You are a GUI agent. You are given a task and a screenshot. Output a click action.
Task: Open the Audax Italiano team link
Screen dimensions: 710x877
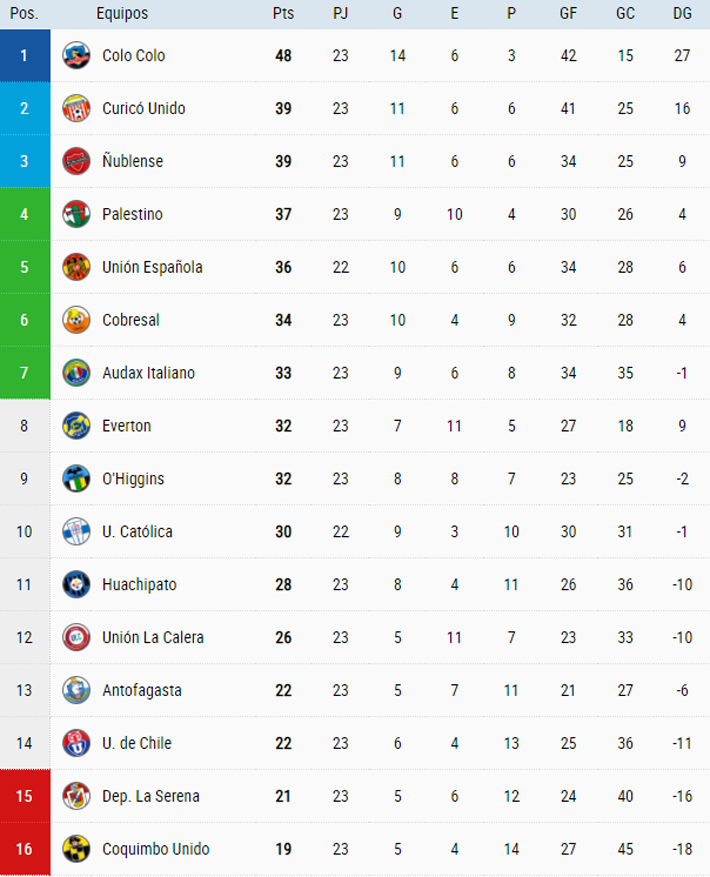coord(148,373)
